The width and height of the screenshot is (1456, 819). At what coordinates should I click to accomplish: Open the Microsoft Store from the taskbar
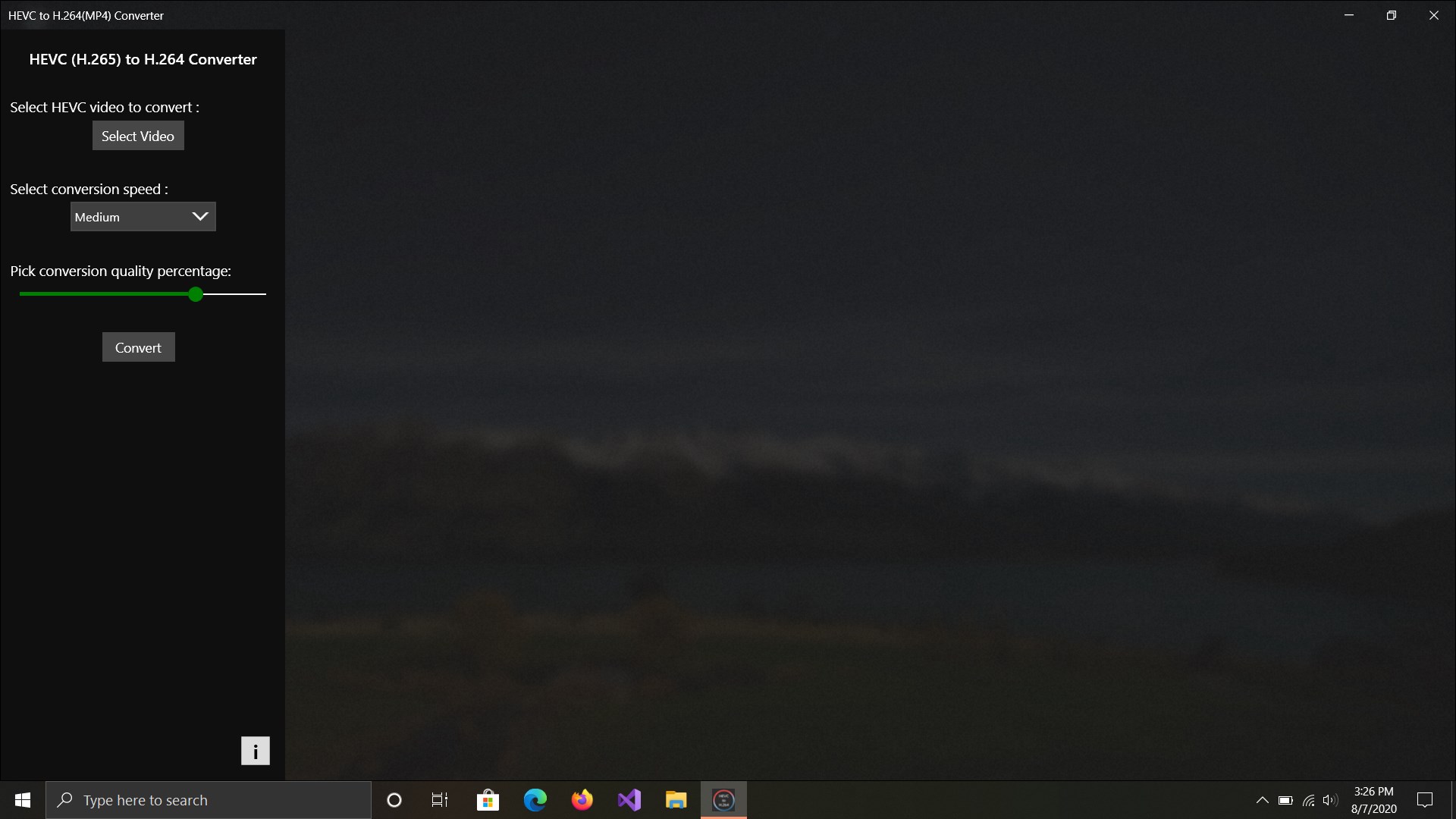click(x=488, y=800)
